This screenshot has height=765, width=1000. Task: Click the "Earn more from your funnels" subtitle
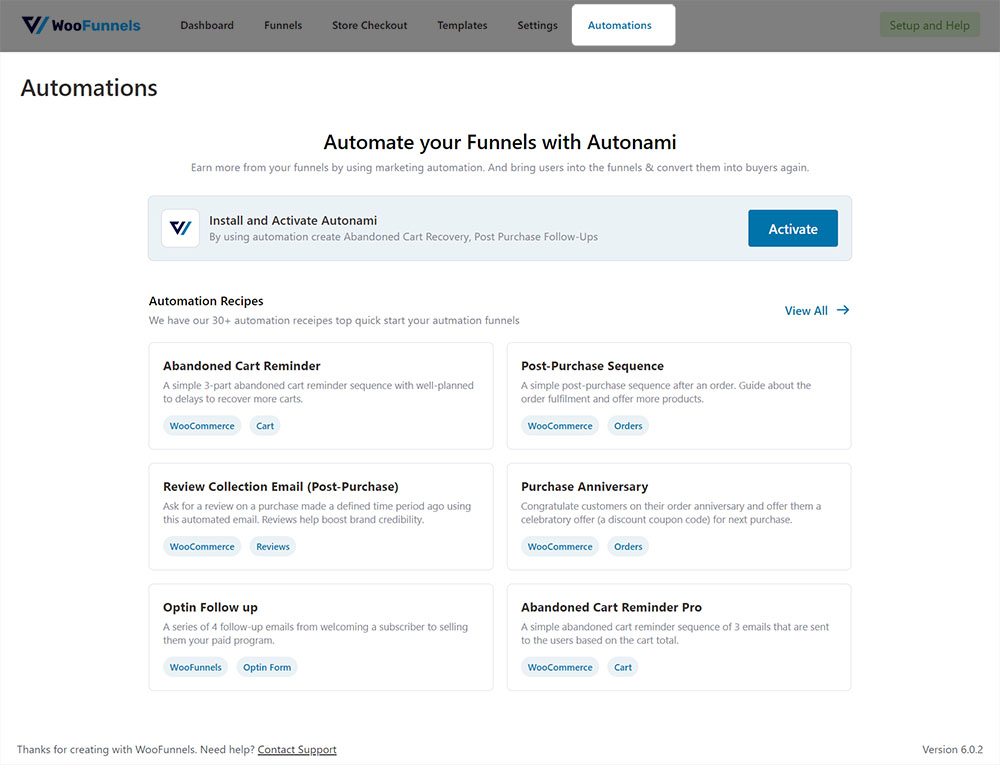[500, 168]
